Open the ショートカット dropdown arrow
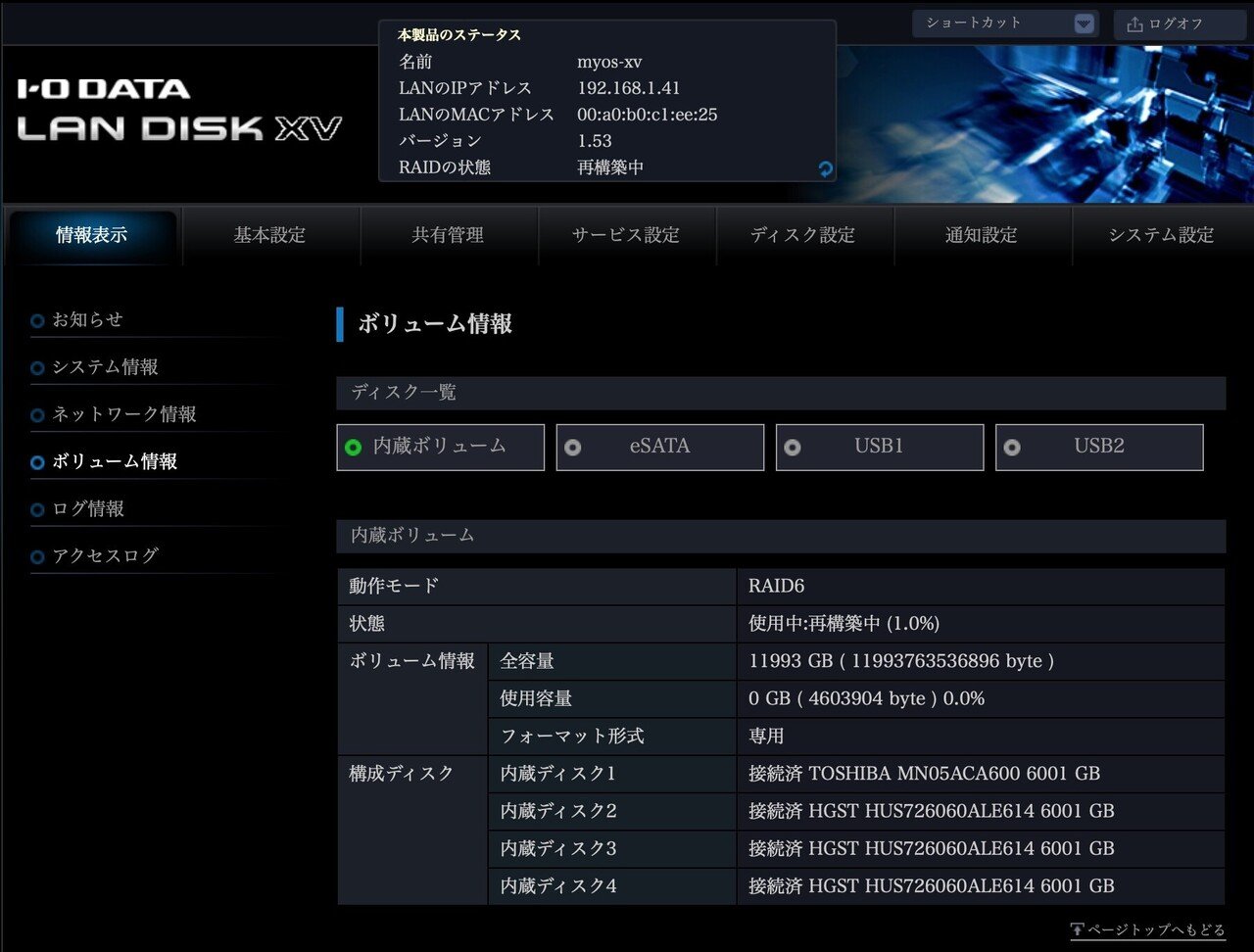Image resolution: width=1254 pixels, height=952 pixels. (1084, 24)
